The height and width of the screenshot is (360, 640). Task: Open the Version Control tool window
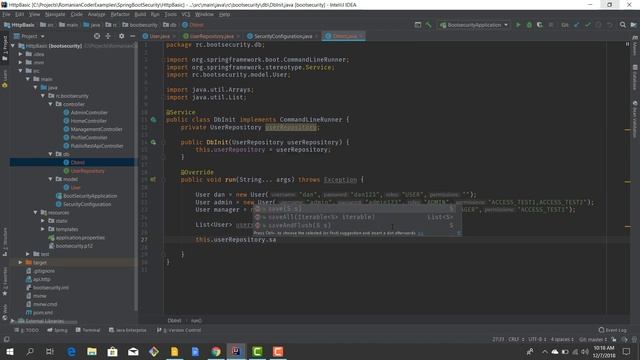click(179, 330)
